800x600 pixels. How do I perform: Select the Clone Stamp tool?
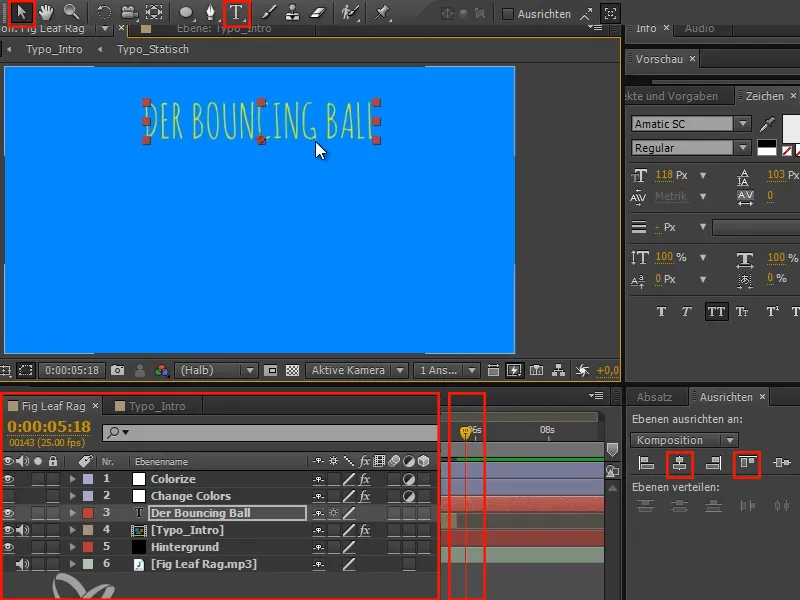pyautogui.click(x=292, y=13)
